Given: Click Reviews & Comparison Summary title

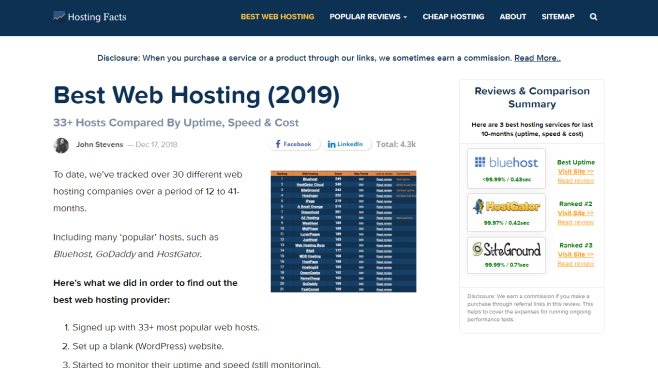Looking at the screenshot, I should [x=532, y=97].
